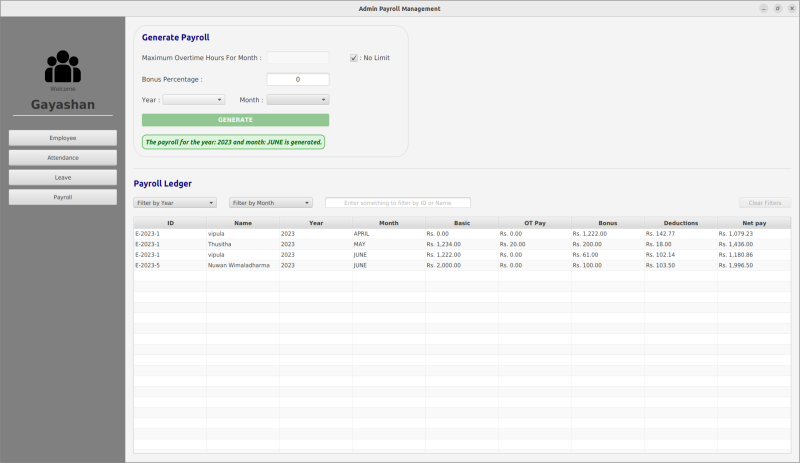Click the ID or Name filter box

click(397, 203)
